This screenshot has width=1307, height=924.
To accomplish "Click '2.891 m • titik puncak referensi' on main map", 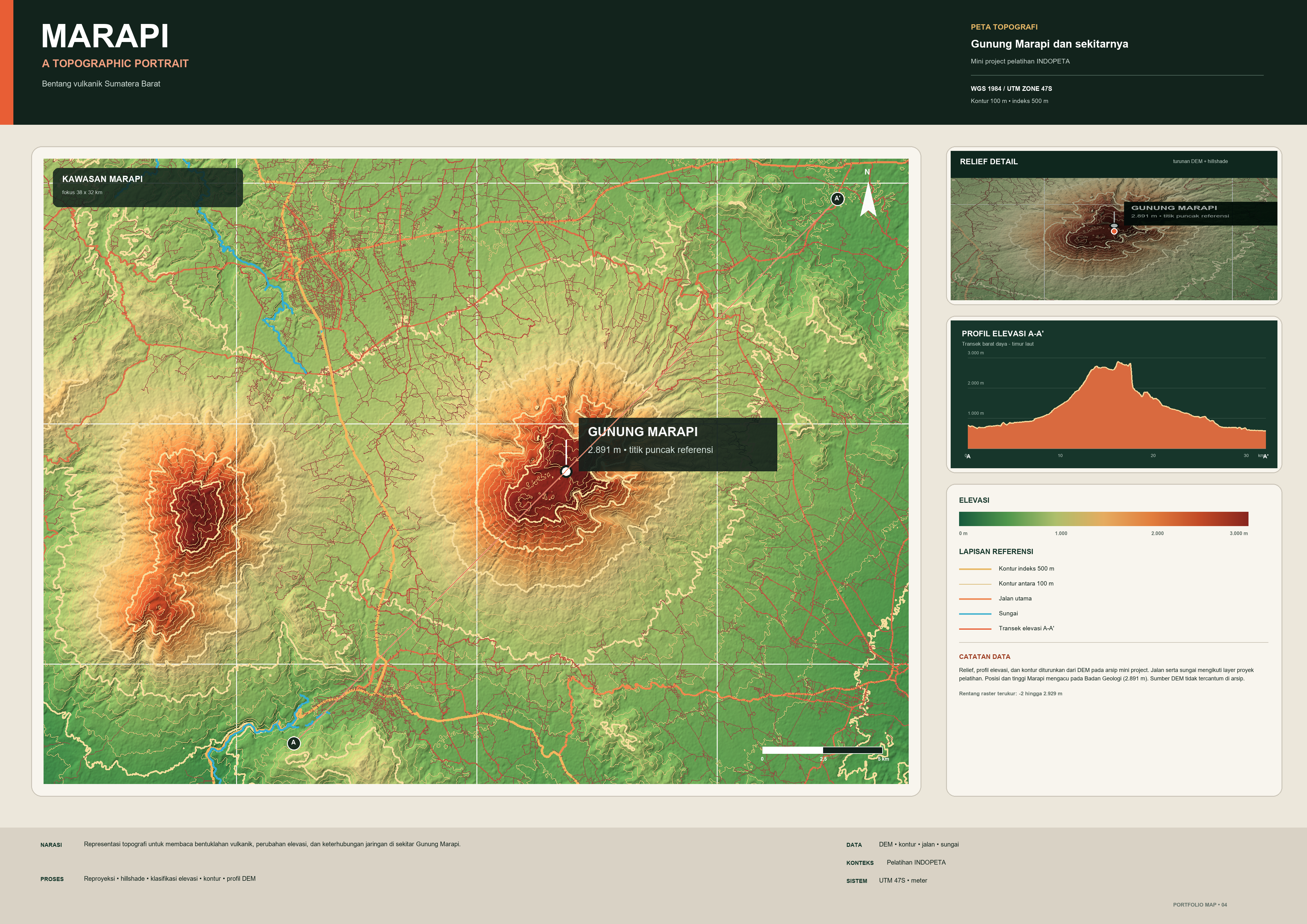I will 650,450.
